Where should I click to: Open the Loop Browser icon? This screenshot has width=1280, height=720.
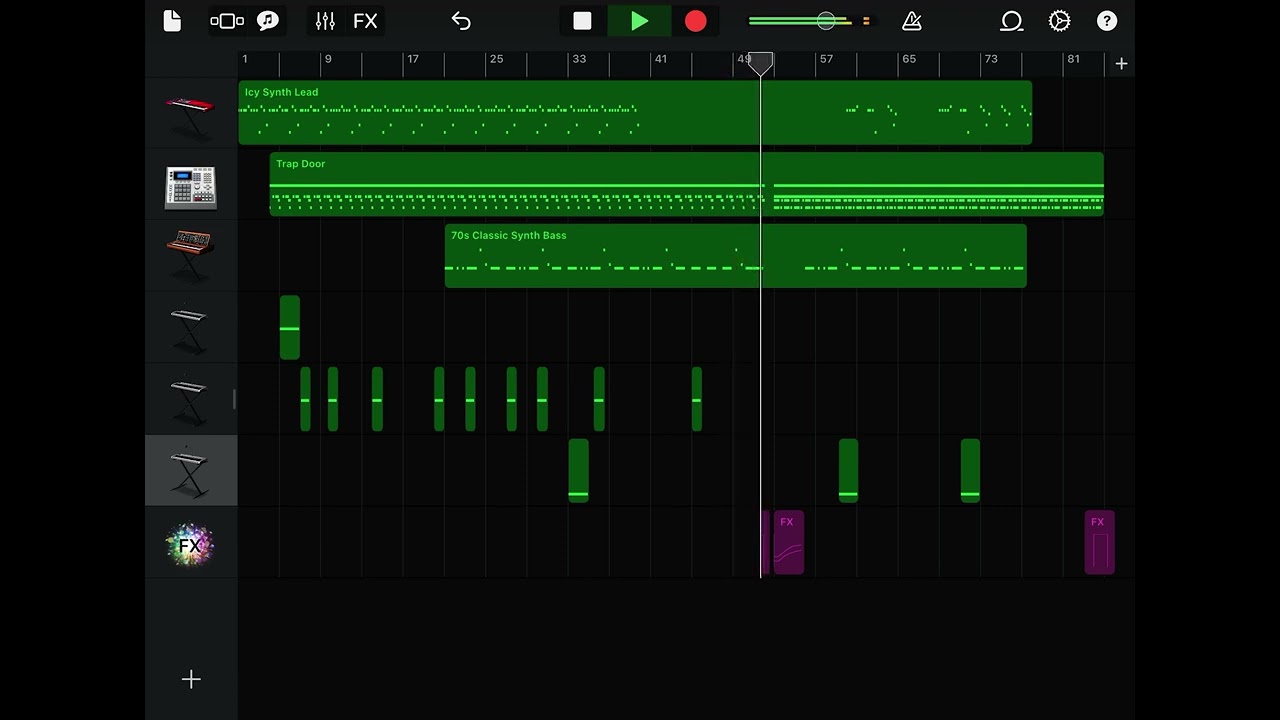(x=1012, y=21)
